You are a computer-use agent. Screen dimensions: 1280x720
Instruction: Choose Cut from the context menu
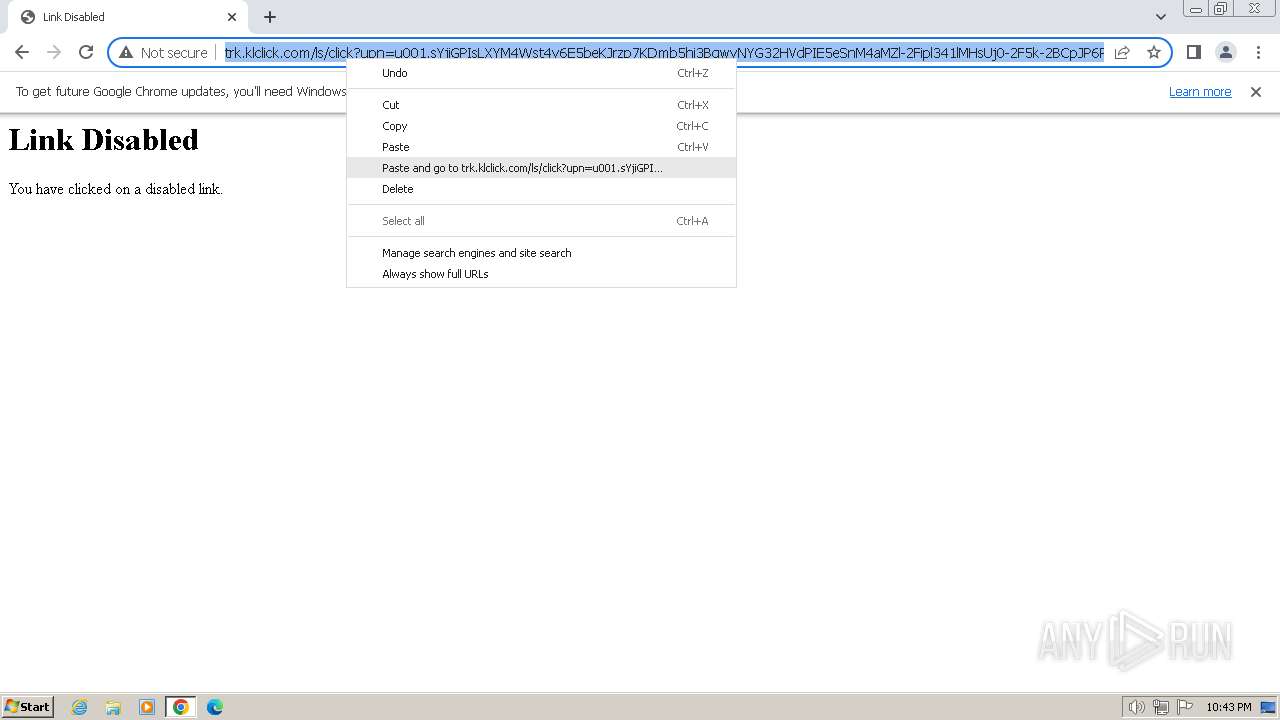541,105
